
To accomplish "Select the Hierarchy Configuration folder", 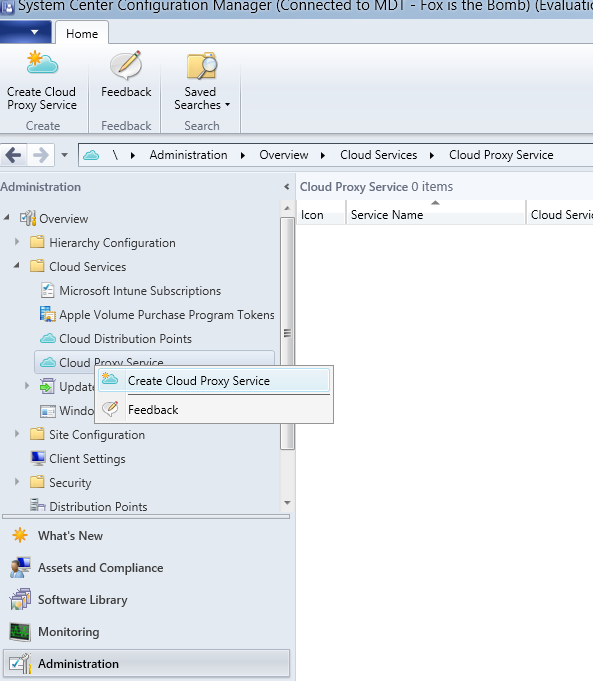I will 113,242.
